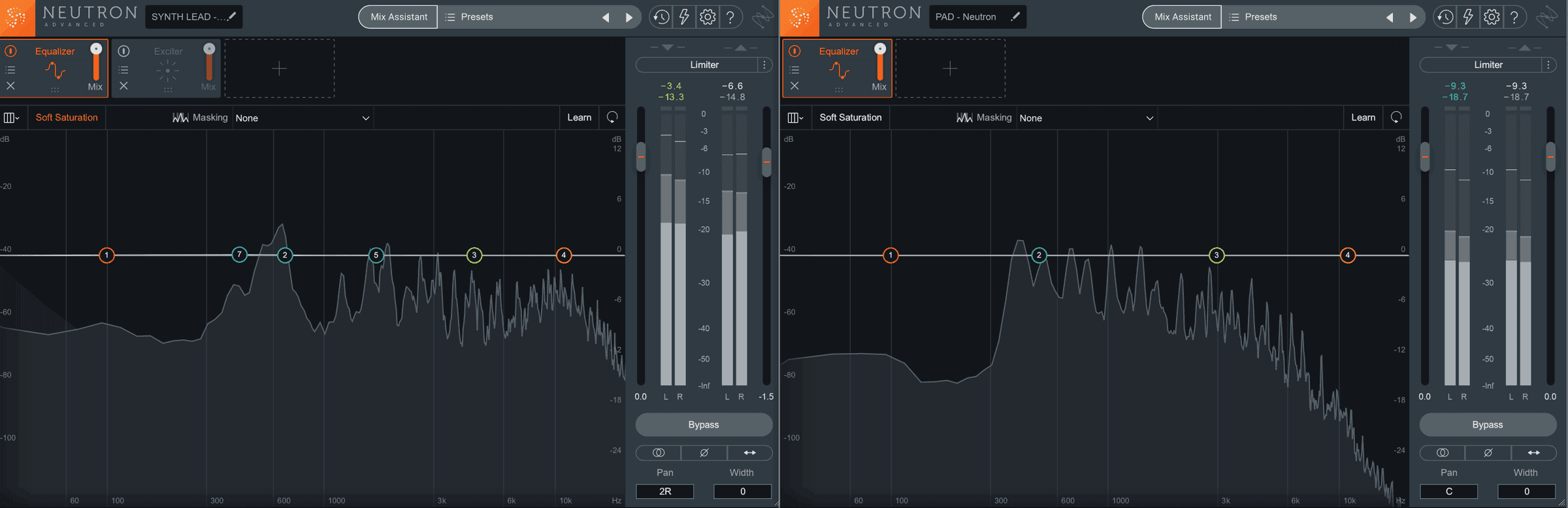Click the lightning bolt icon in SYNTH LEAD window
Screen dimensions: 1568x508
tap(684, 17)
